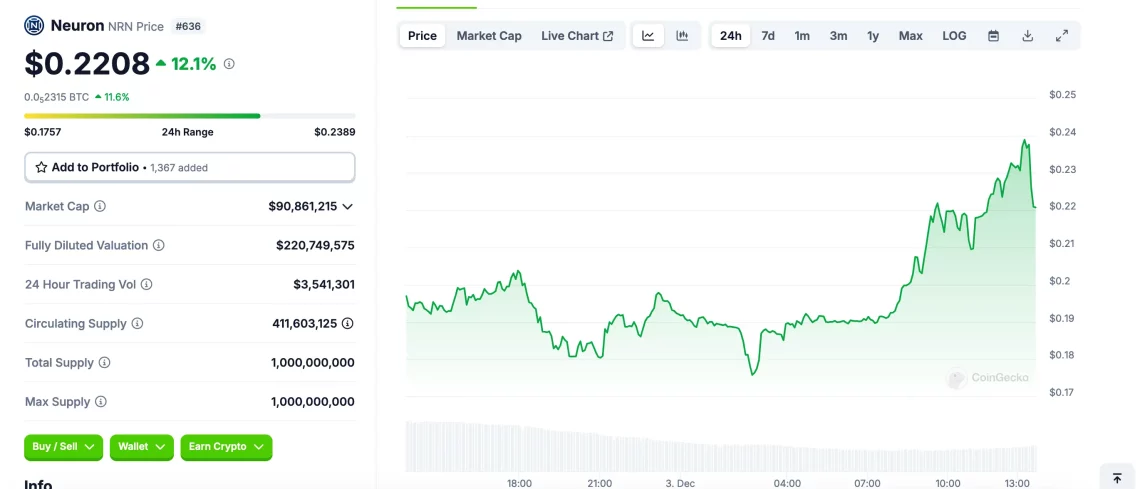
Task: Select the Price tab
Action: (422, 36)
